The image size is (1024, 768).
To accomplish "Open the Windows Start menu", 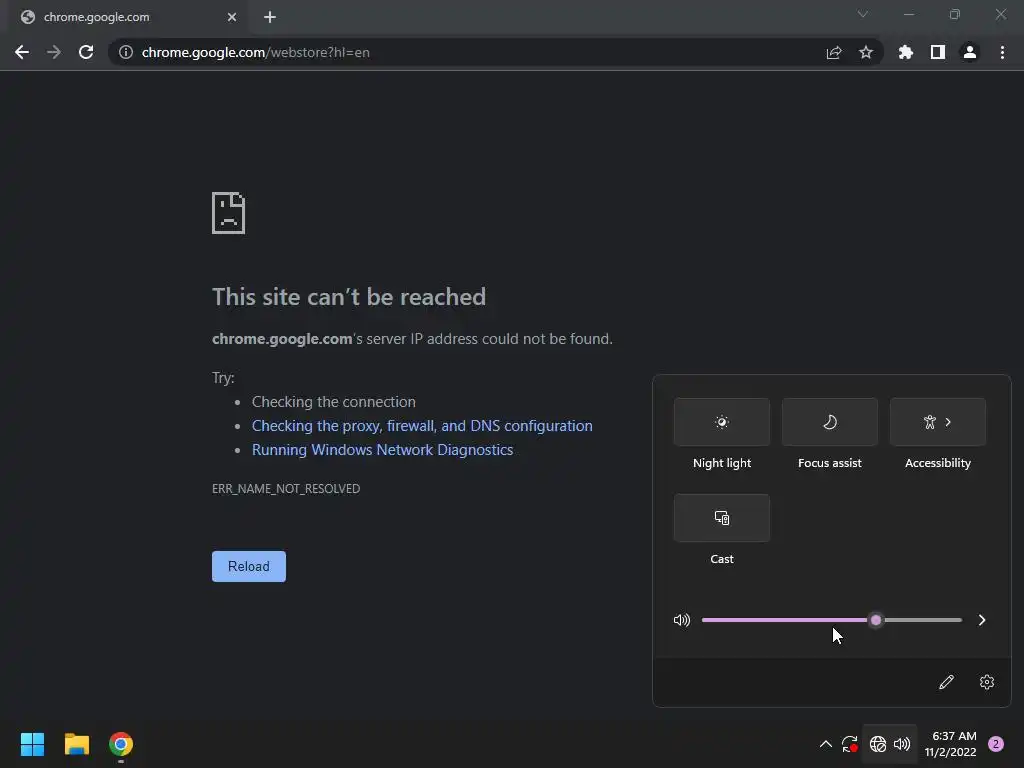I will tap(32, 744).
